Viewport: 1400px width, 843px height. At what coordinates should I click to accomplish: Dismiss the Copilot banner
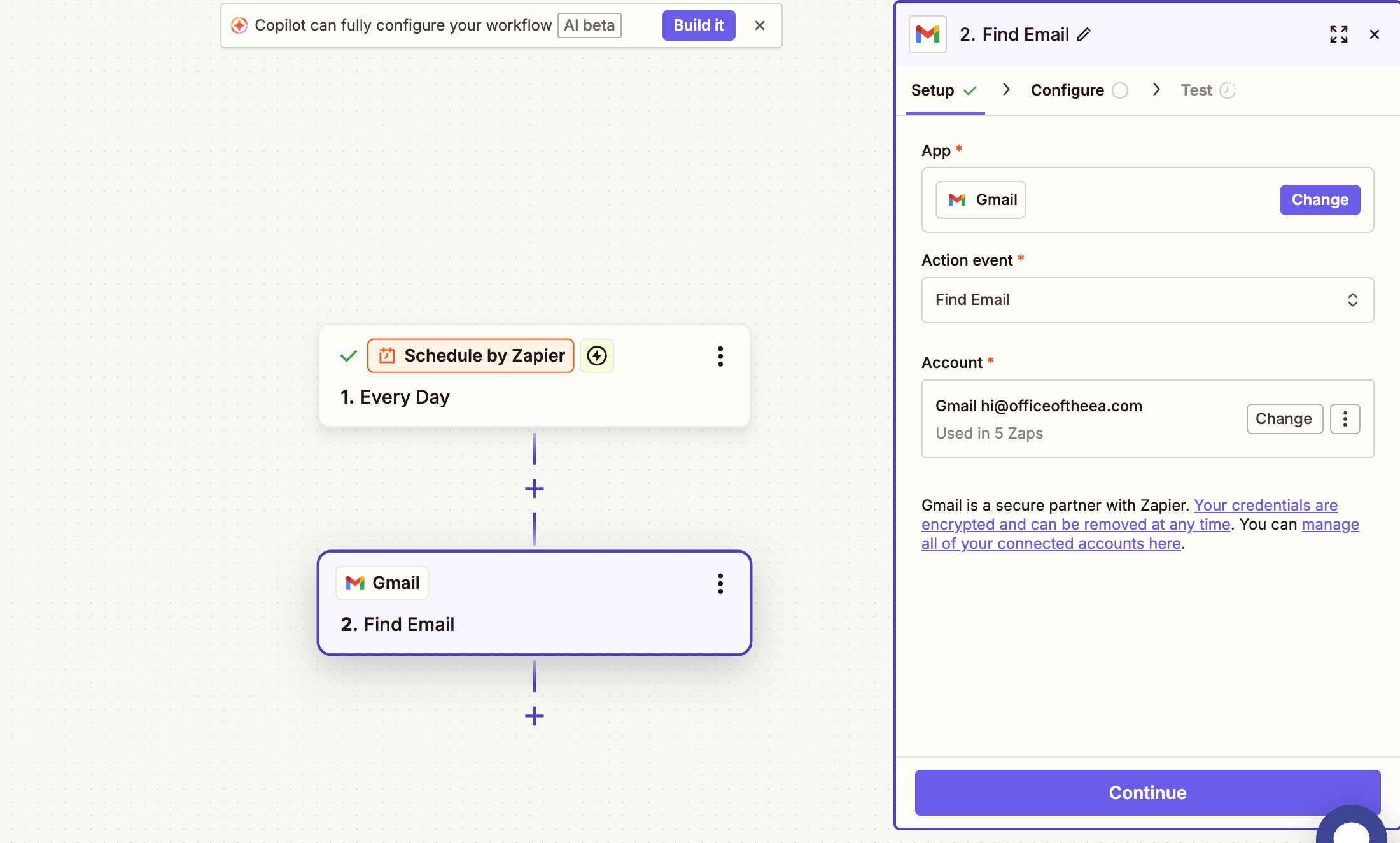(x=759, y=25)
